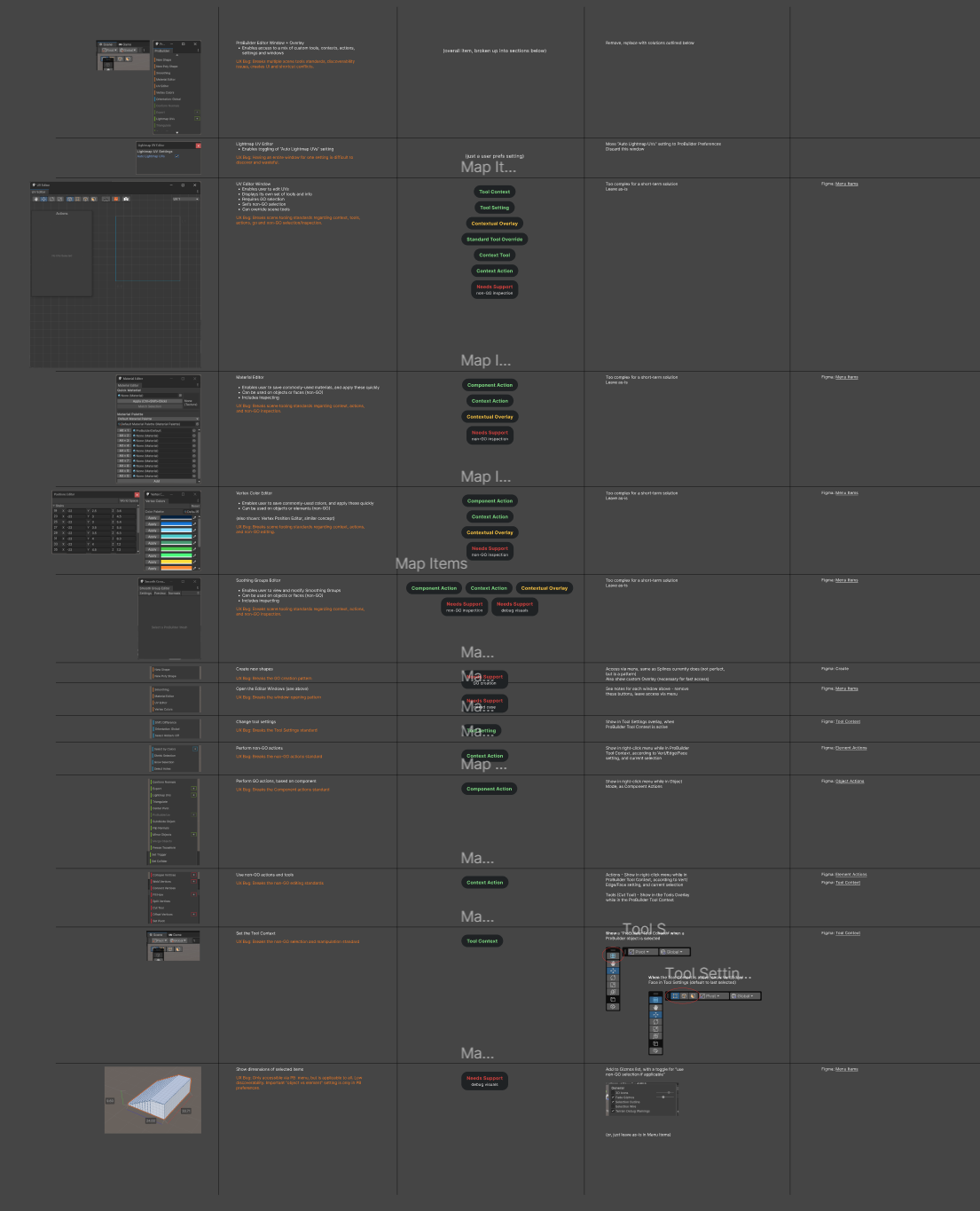Screen dimensions: 980x1211
Task: Open the UV1 dropdown in UV Editor
Action: [185, 199]
